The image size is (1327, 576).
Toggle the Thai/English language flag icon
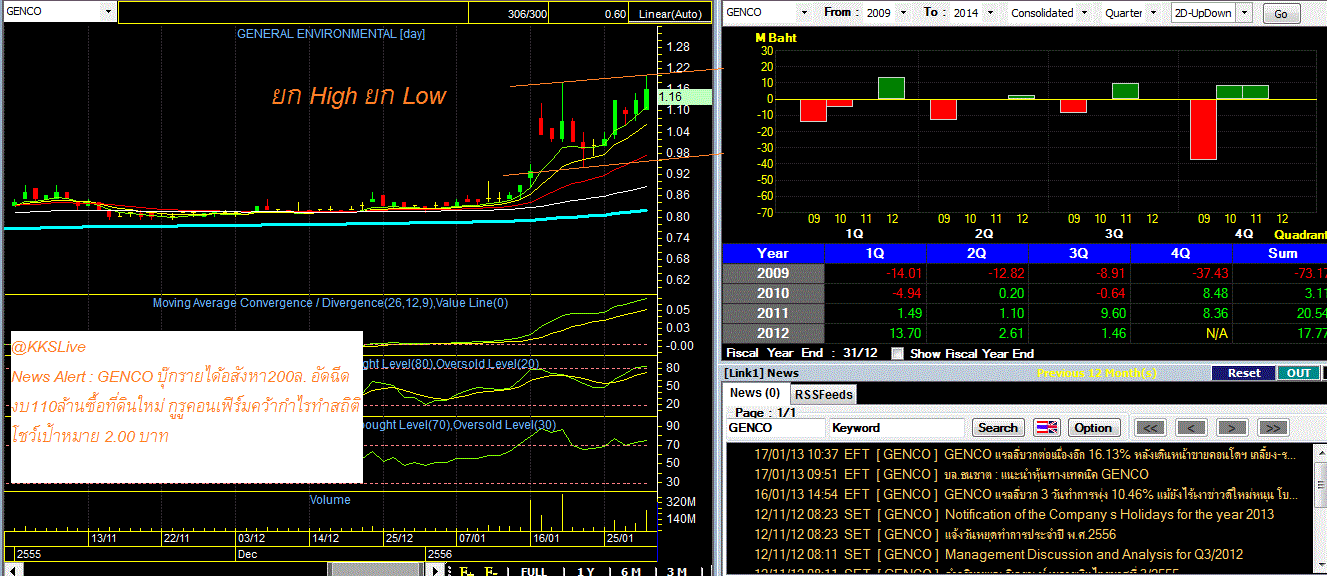coord(1046,428)
